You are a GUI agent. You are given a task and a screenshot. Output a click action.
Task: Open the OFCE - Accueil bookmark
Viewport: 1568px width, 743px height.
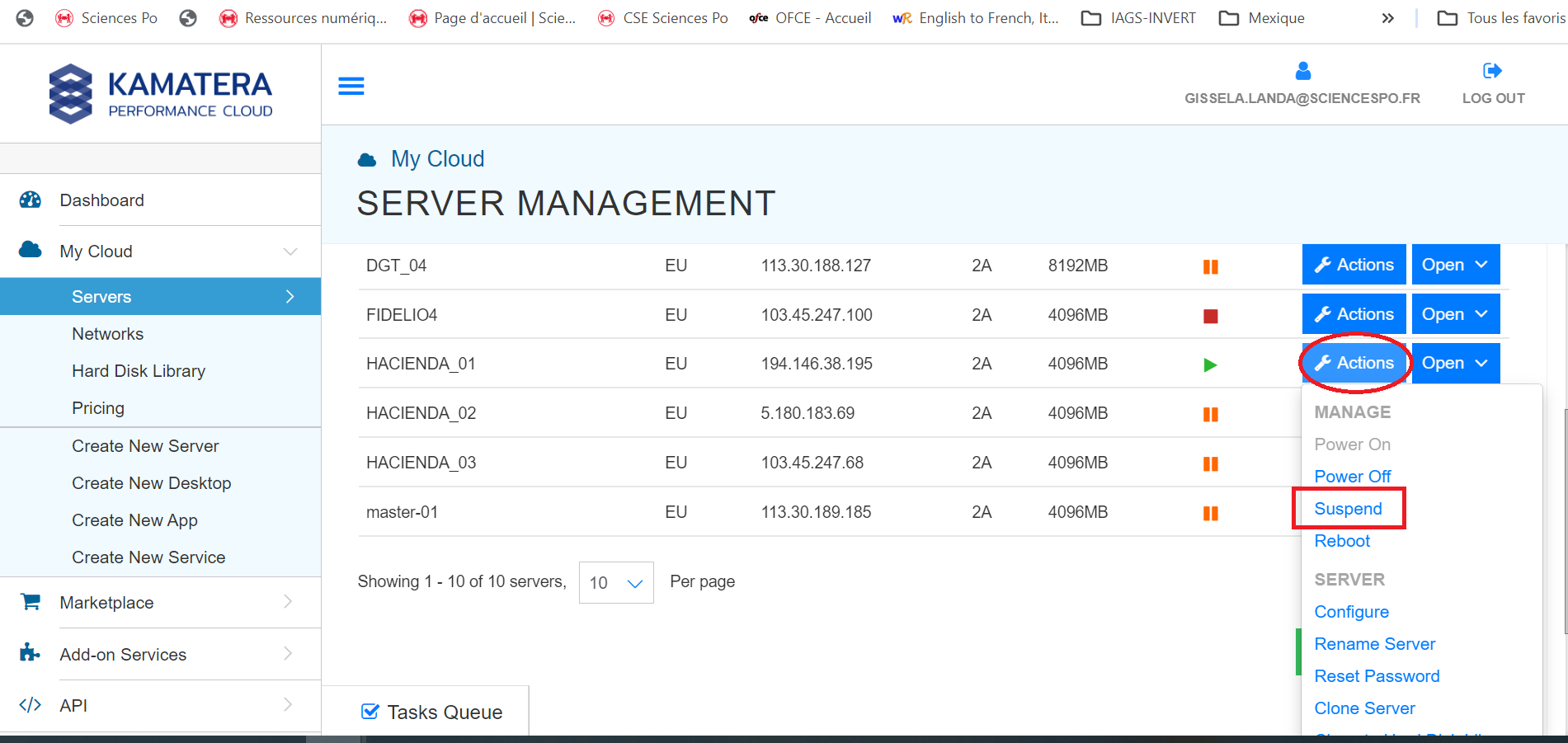pos(810,18)
